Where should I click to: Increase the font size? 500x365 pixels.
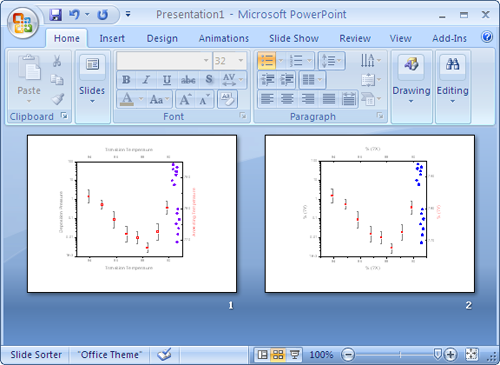185,99
